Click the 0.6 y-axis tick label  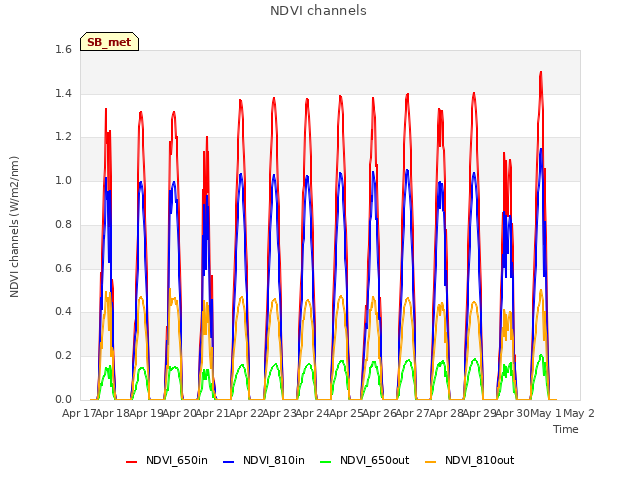pos(63,268)
